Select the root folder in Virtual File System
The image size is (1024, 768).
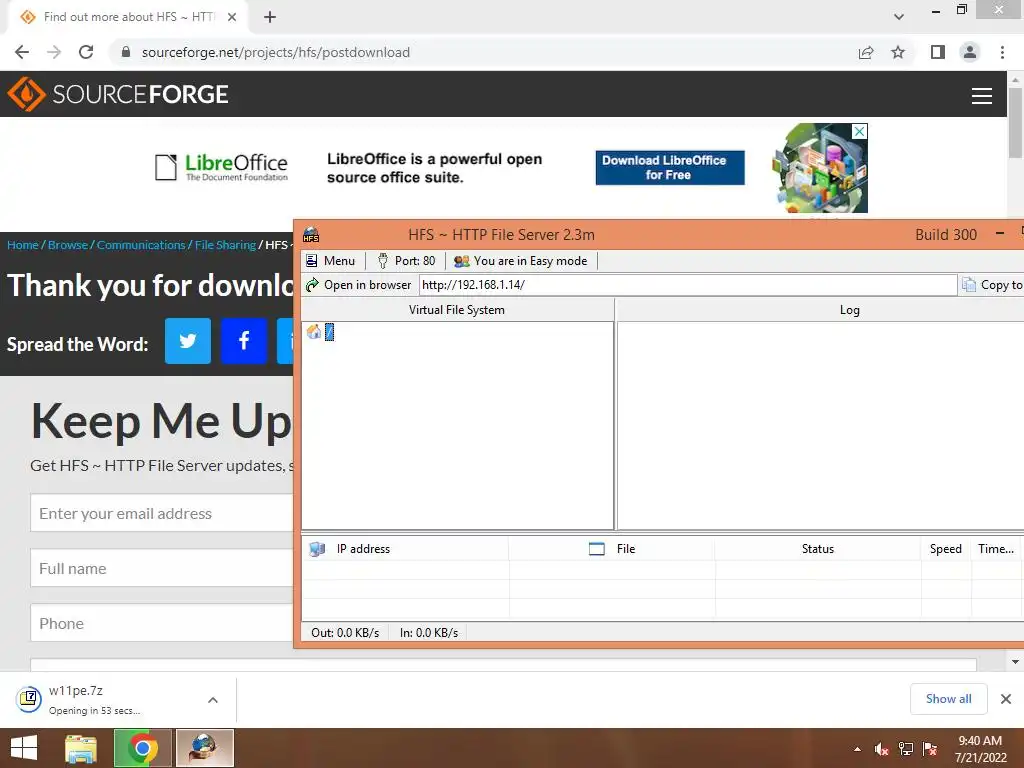329,332
